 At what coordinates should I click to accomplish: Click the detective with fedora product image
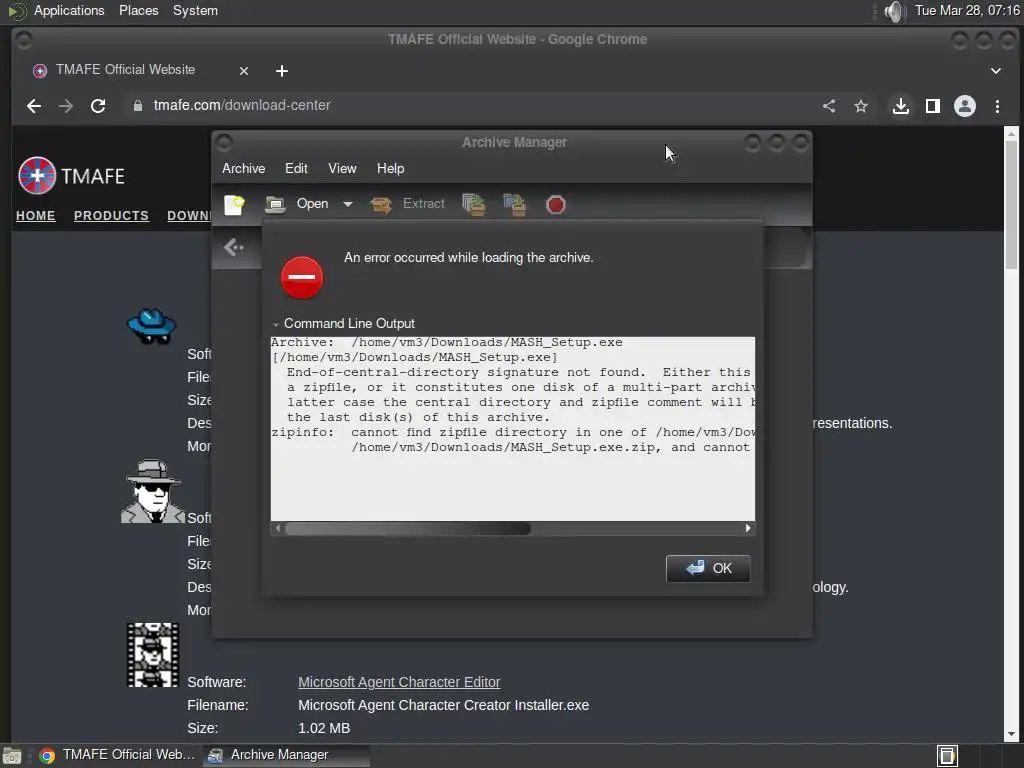(x=153, y=491)
